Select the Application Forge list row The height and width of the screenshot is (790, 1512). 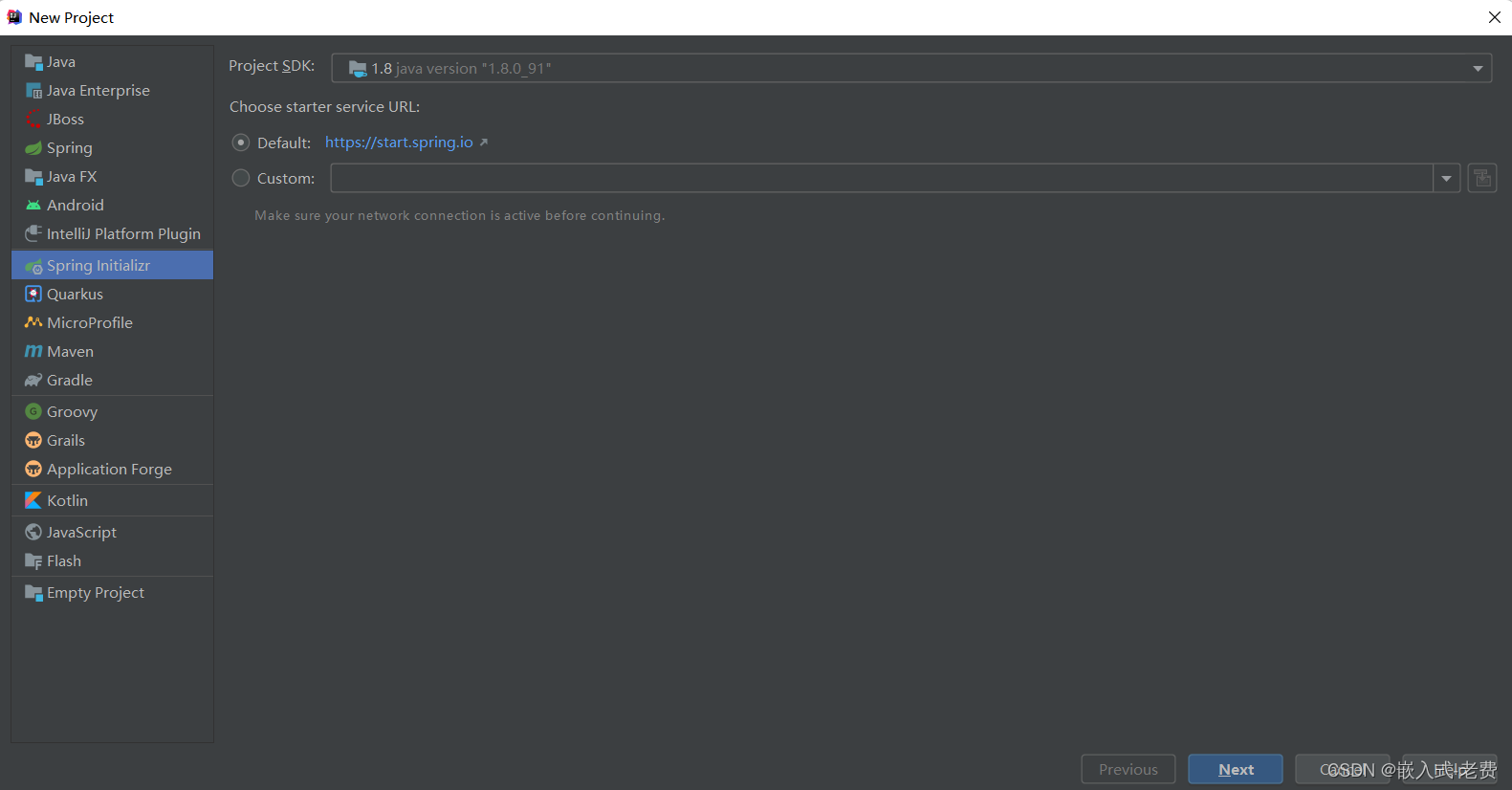click(x=112, y=470)
